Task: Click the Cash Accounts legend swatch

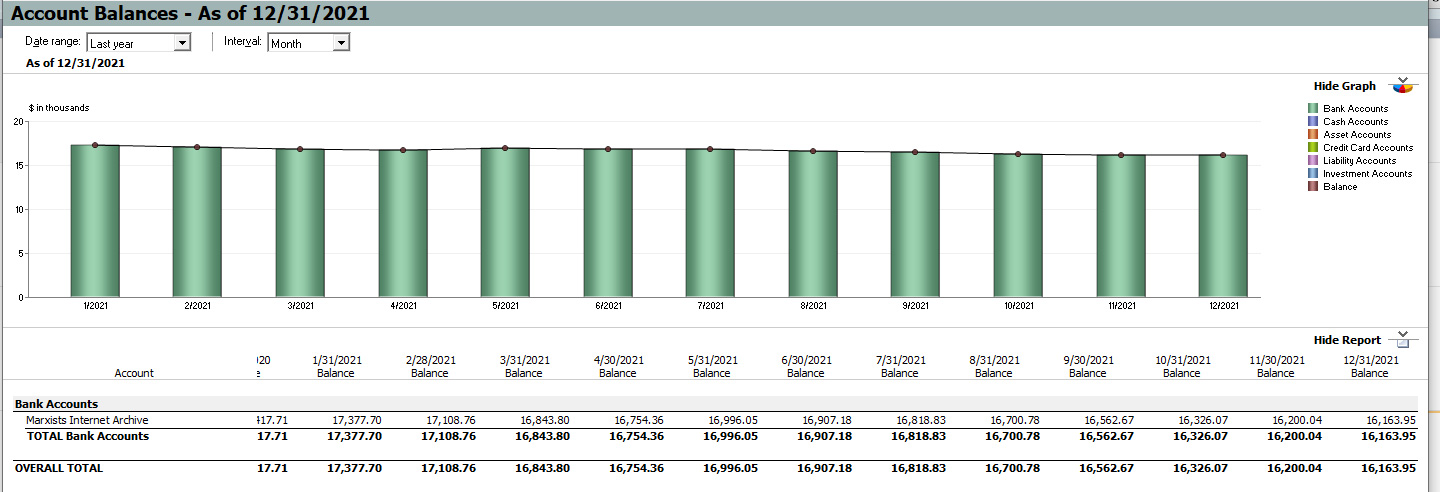Action: [1313, 121]
